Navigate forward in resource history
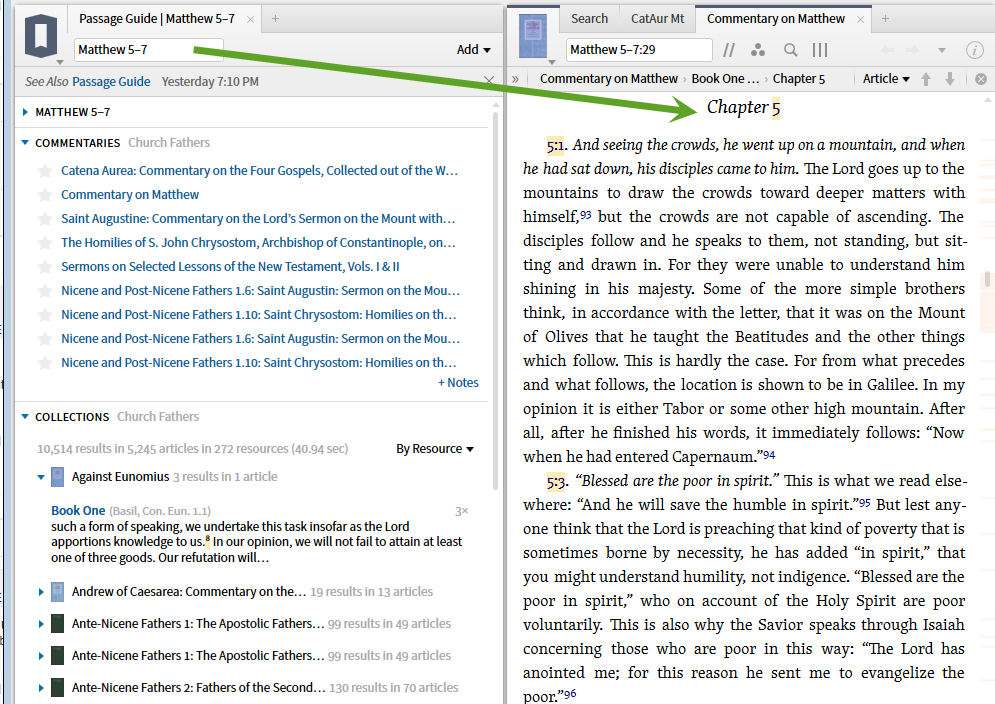This screenshot has width=995, height=704. (913, 50)
